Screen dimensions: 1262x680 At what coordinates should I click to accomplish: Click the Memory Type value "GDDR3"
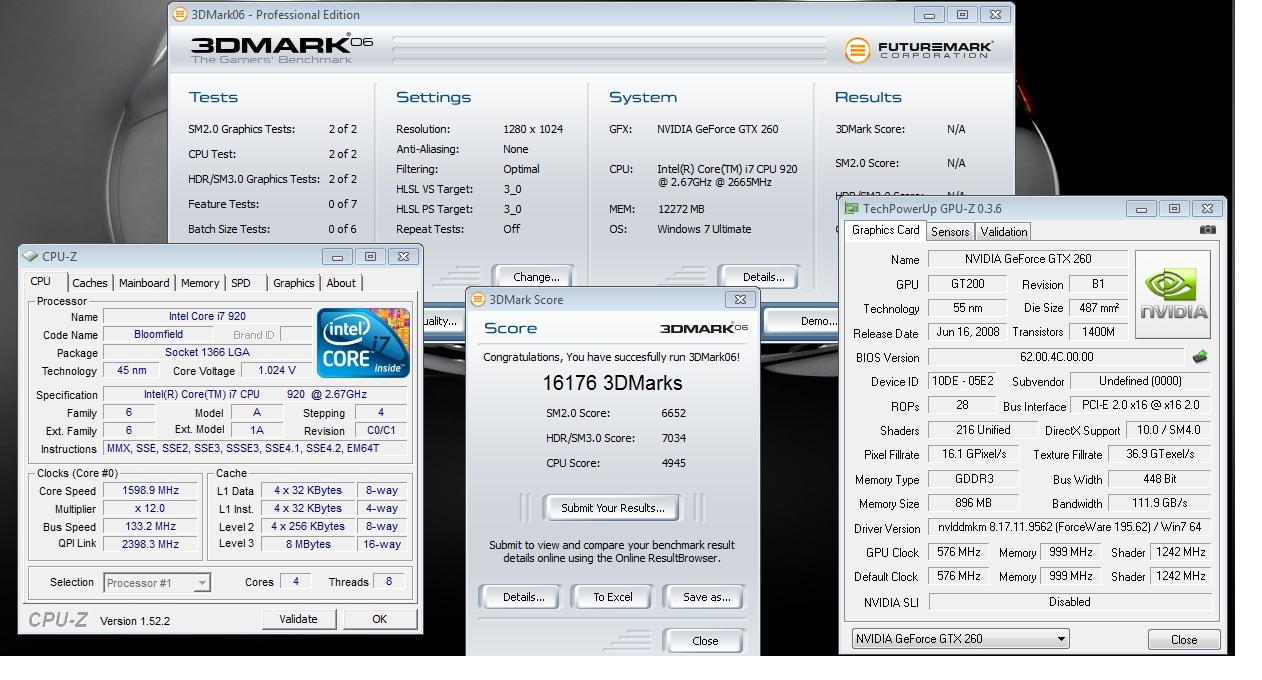coord(975,479)
